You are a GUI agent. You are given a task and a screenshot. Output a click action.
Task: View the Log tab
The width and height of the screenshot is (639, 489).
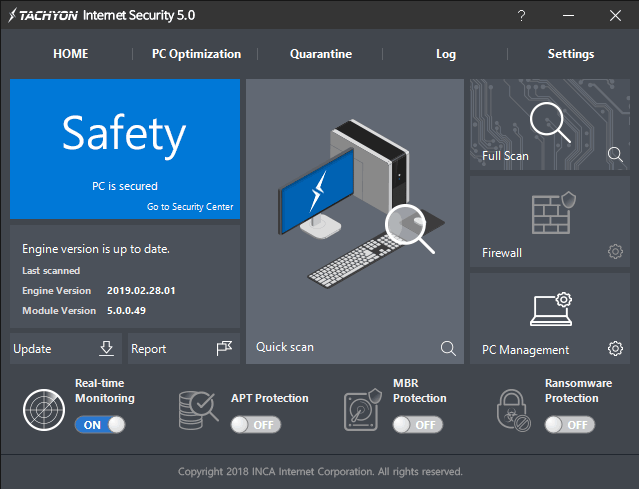446,54
